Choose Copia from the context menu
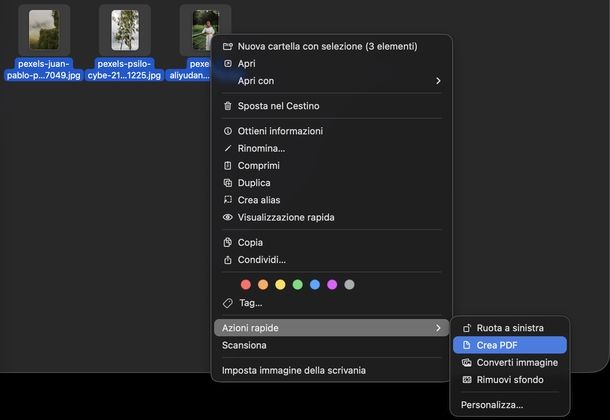610x420 pixels. pos(331,242)
